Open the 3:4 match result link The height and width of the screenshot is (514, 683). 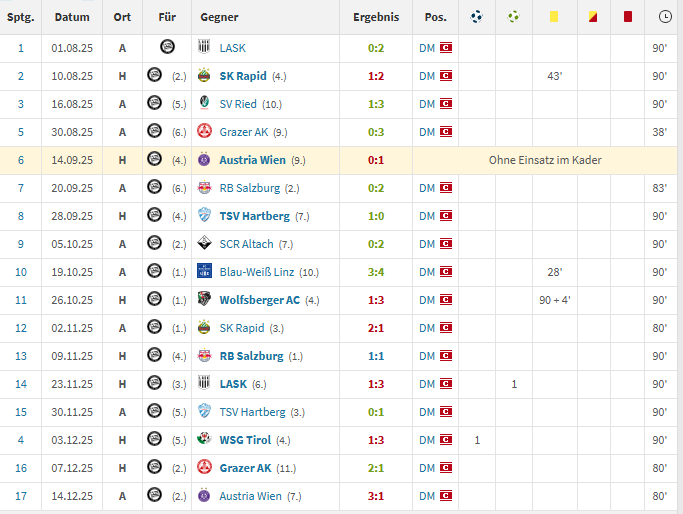click(376, 272)
